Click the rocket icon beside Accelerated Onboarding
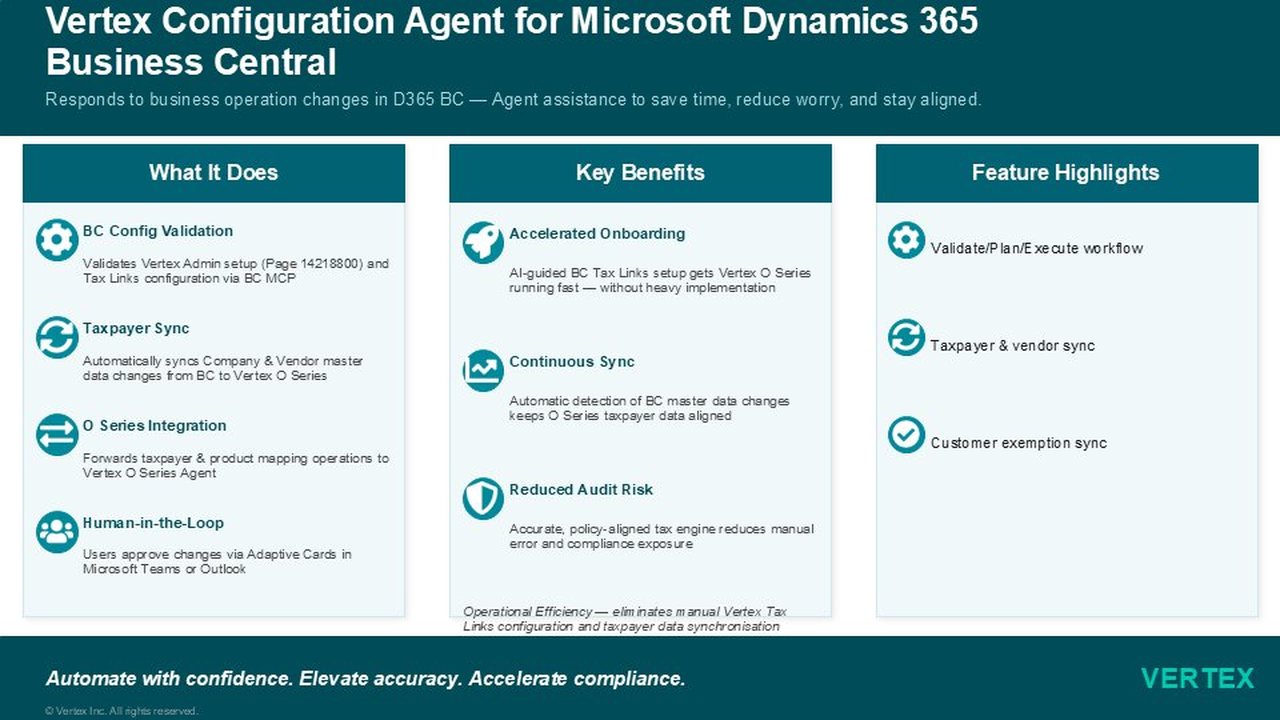The image size is (1280, 720). pos(483,243)
